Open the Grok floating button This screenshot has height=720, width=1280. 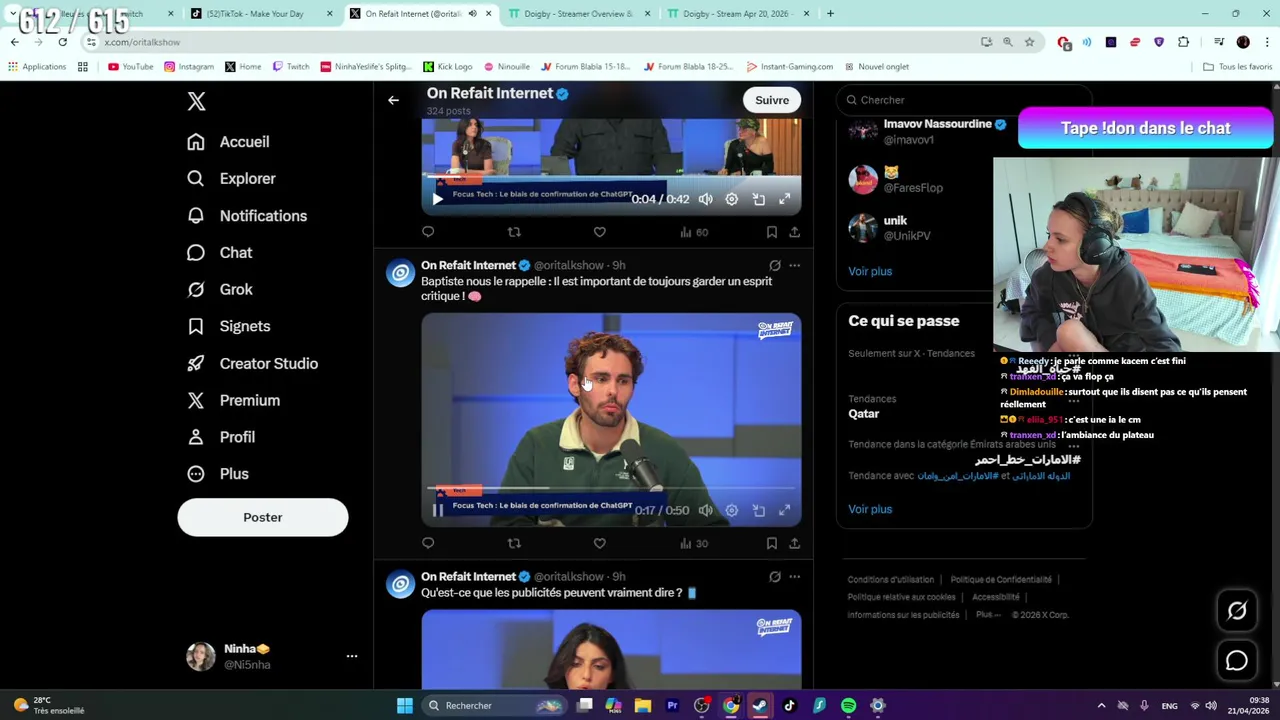[1237, 611]
